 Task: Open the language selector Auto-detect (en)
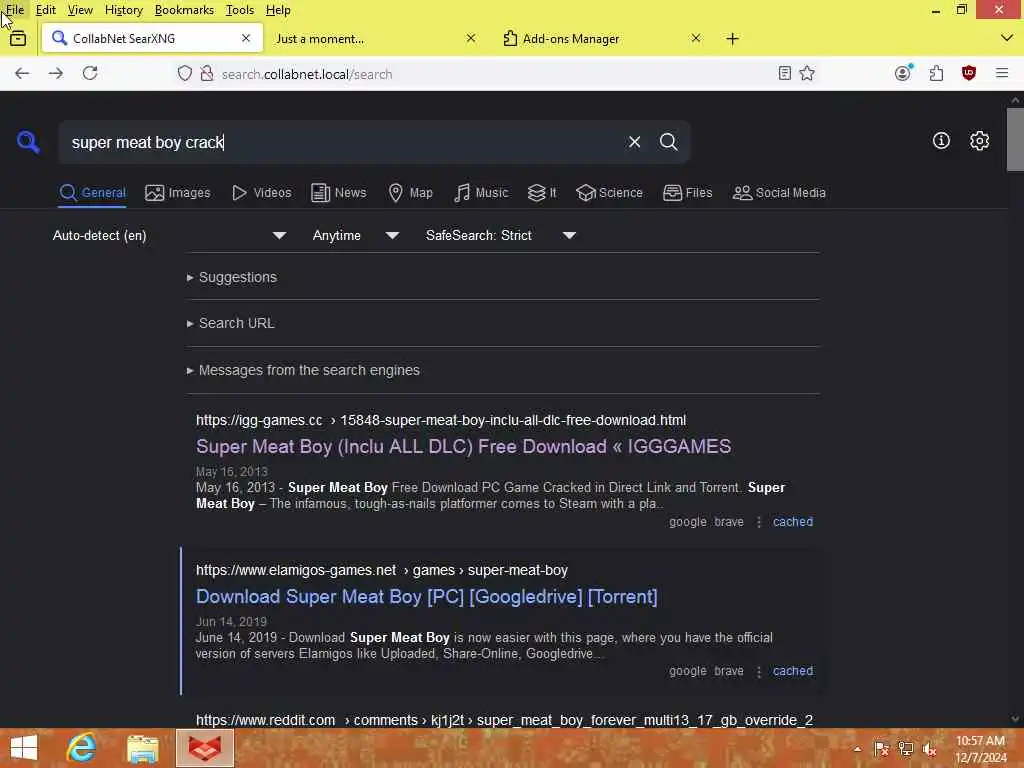(169, 236)
